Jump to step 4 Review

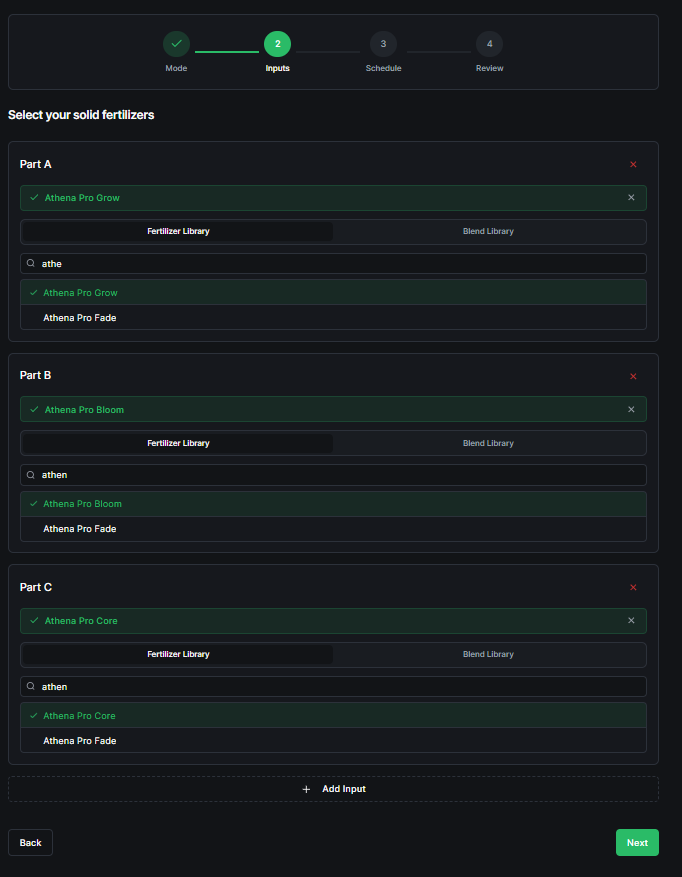pyautogui.click(x=490, y=44)
